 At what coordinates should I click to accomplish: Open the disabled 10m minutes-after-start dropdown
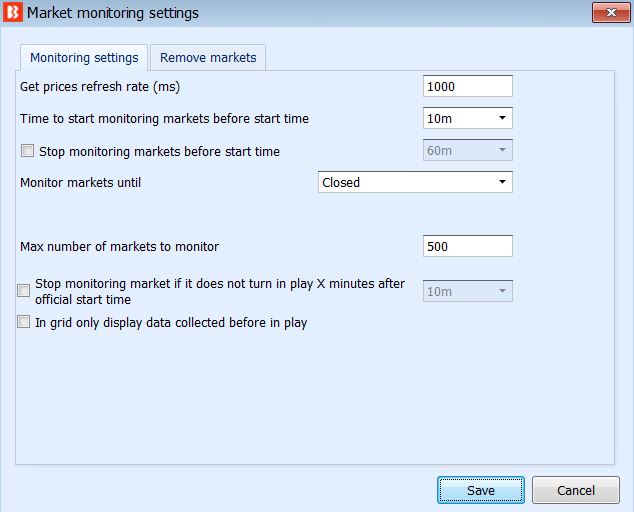(468, 291)
